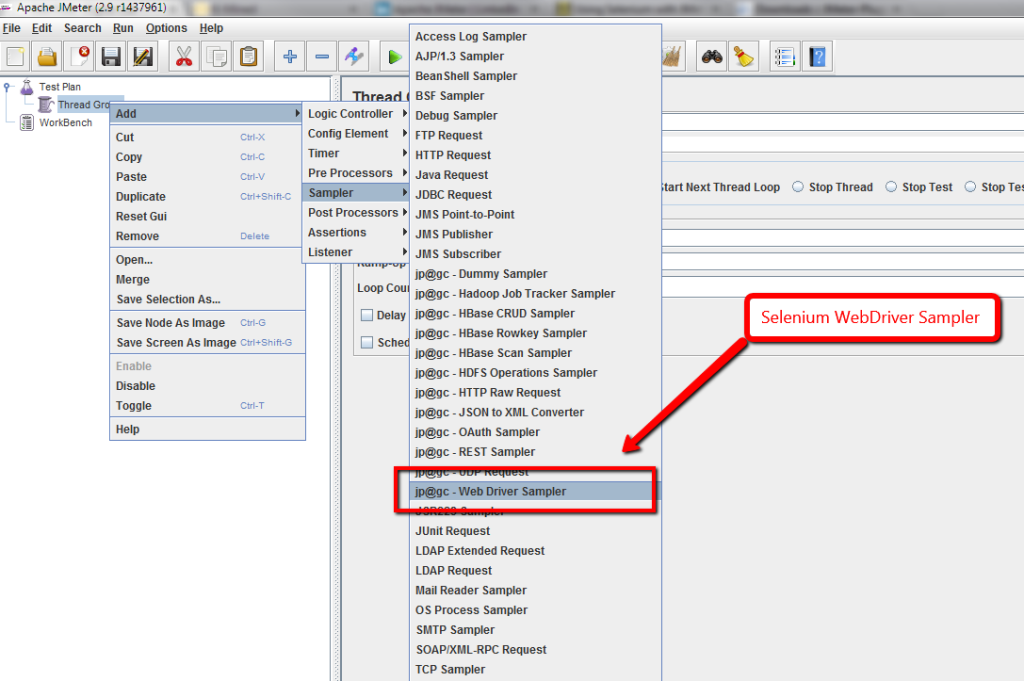Select the WorkBench tree item
The width and height of the screenshot is (1024, 681).
pyautogui.click(x=65, y=122)
